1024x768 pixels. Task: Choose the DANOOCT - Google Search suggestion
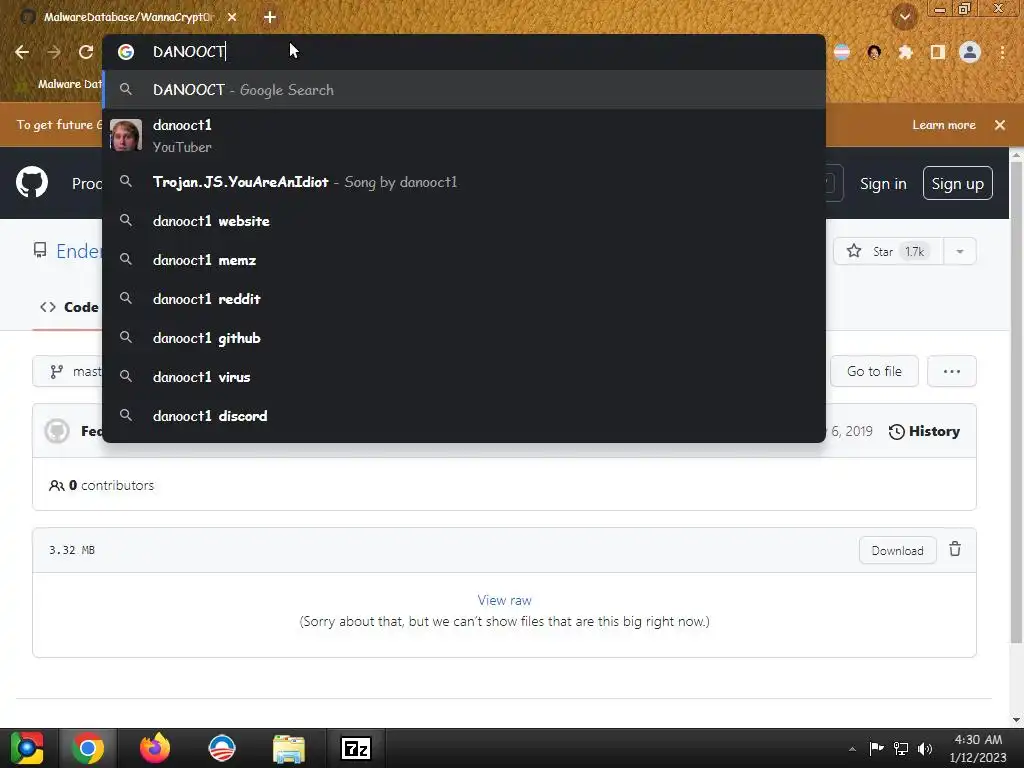[464, 89]
